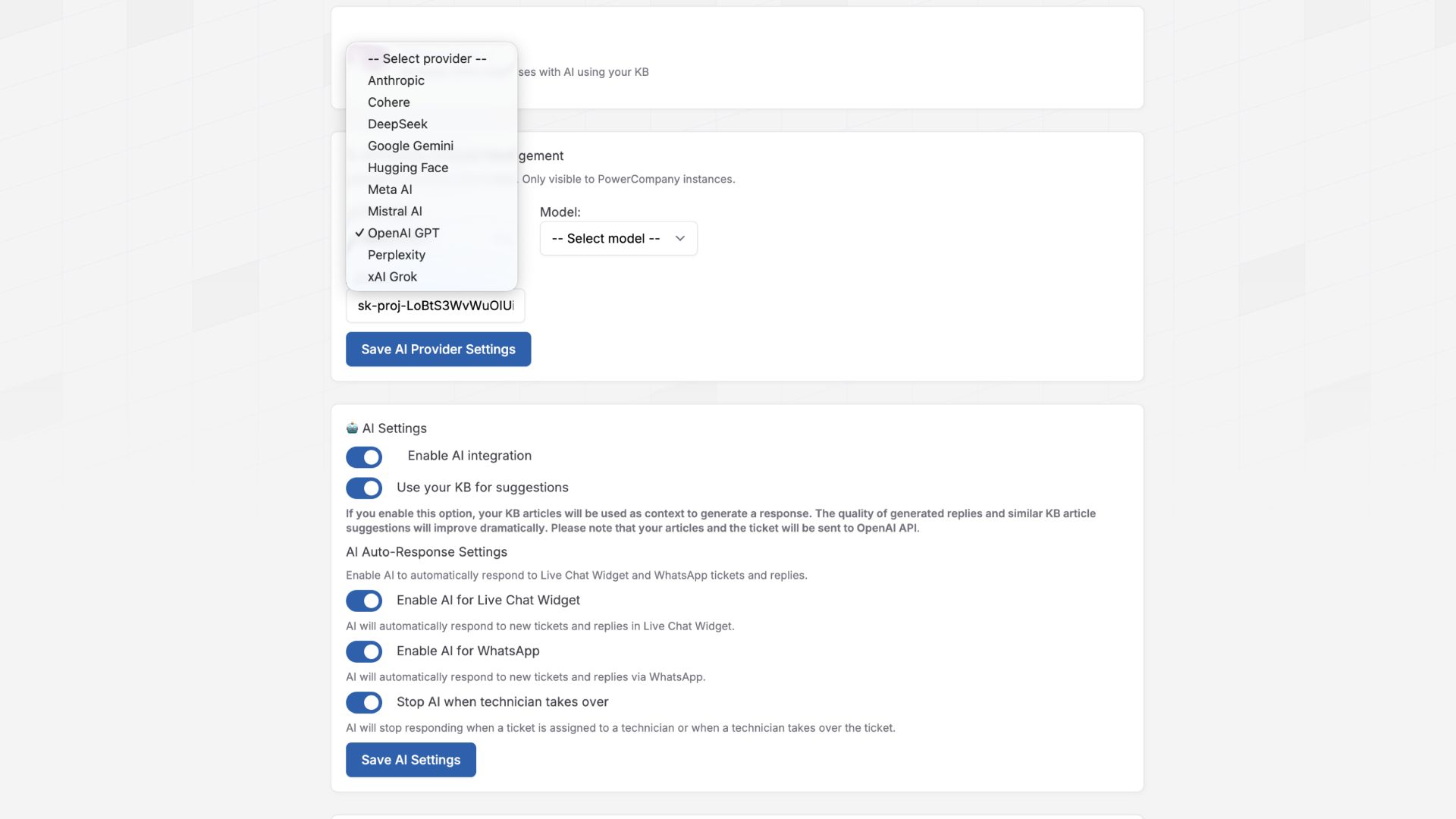Select Meta AI provider
This screenshot has height=819, width=1456.
(x=390, y=190)
